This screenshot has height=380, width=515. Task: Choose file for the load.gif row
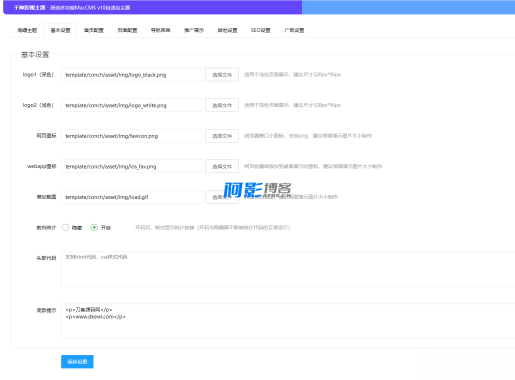[x=222, y=197]
